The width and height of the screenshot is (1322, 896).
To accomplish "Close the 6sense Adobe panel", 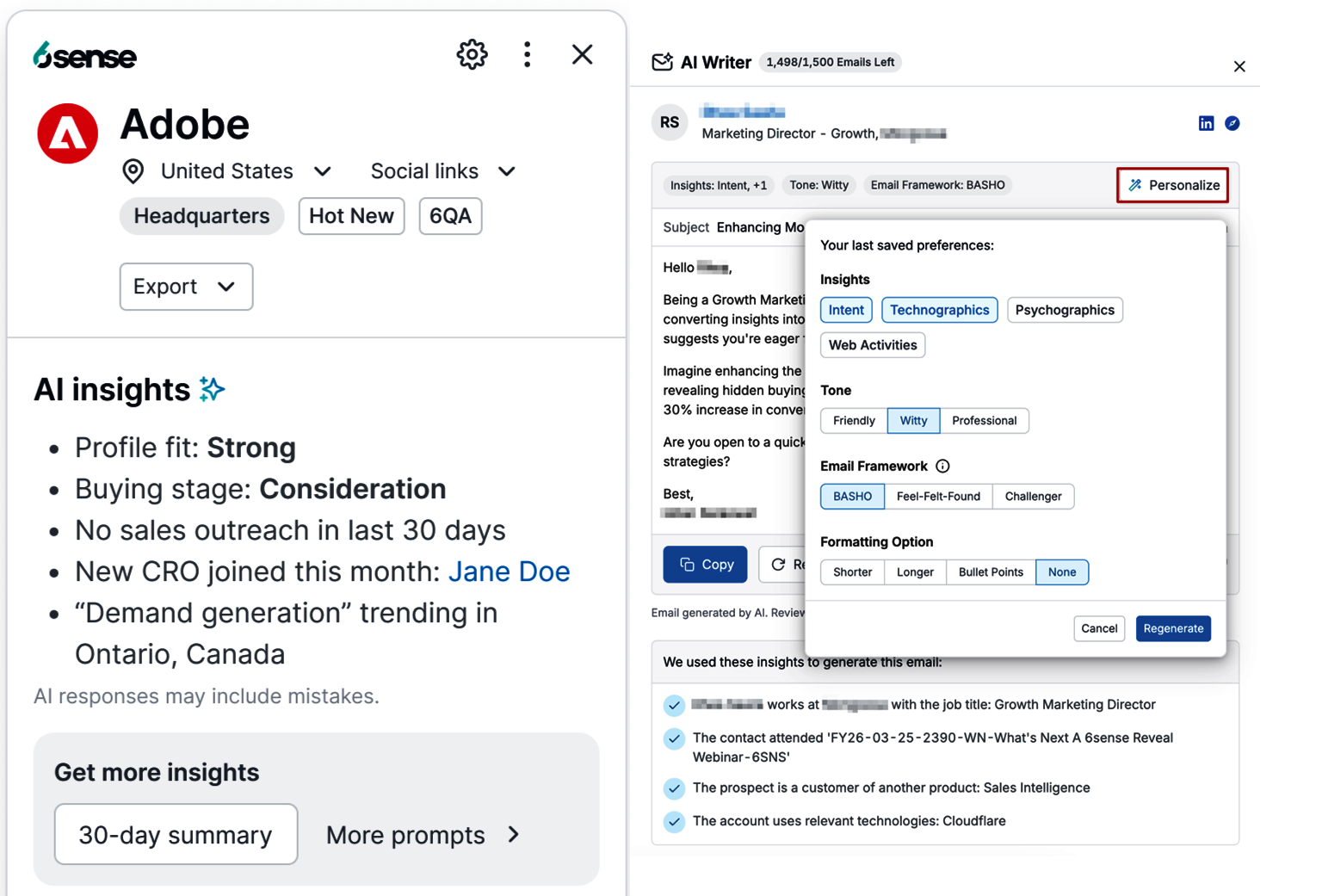I will (x=582, y=55).
